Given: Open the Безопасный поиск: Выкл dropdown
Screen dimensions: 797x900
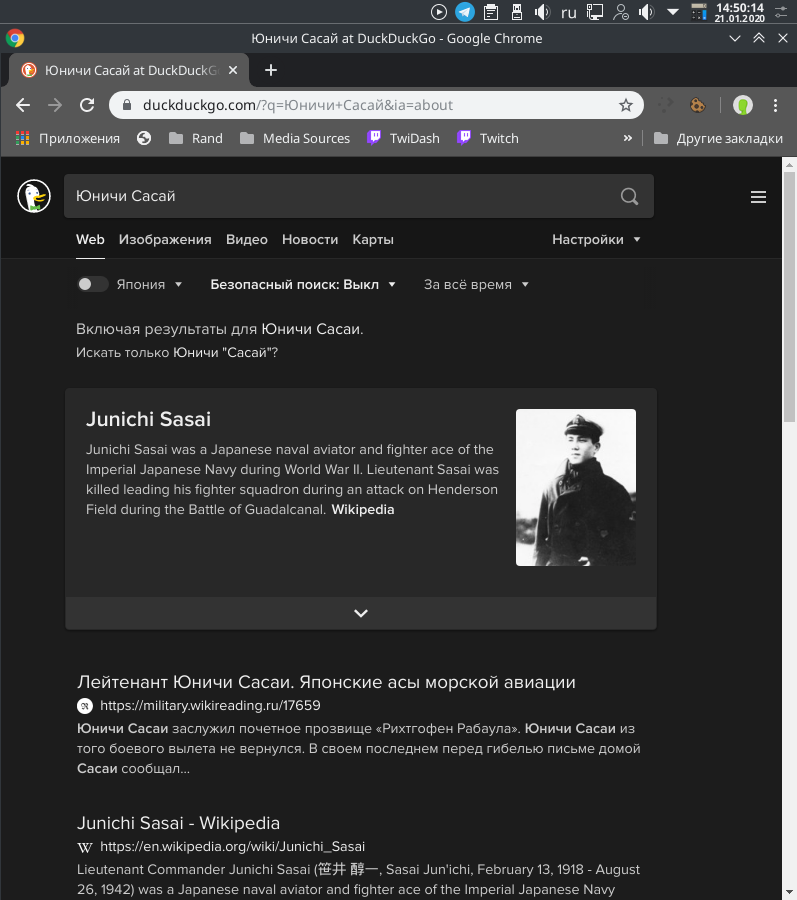Looking at the screenshot, I should click(303, 284).
